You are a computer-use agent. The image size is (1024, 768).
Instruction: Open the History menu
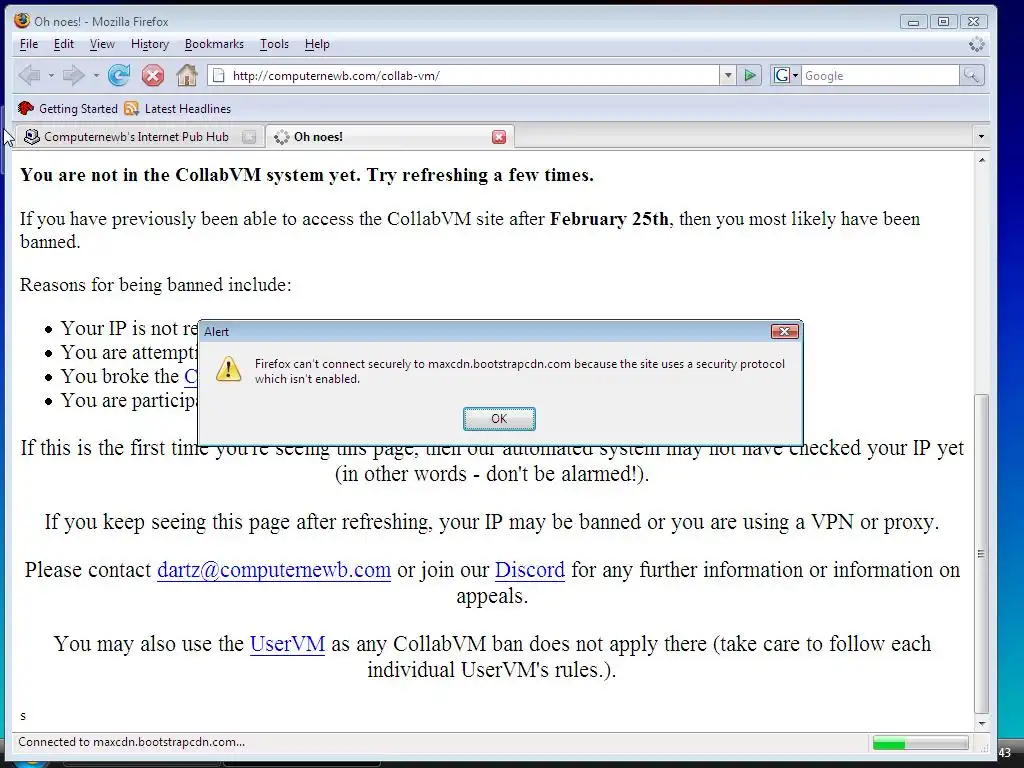pos(150,44)
